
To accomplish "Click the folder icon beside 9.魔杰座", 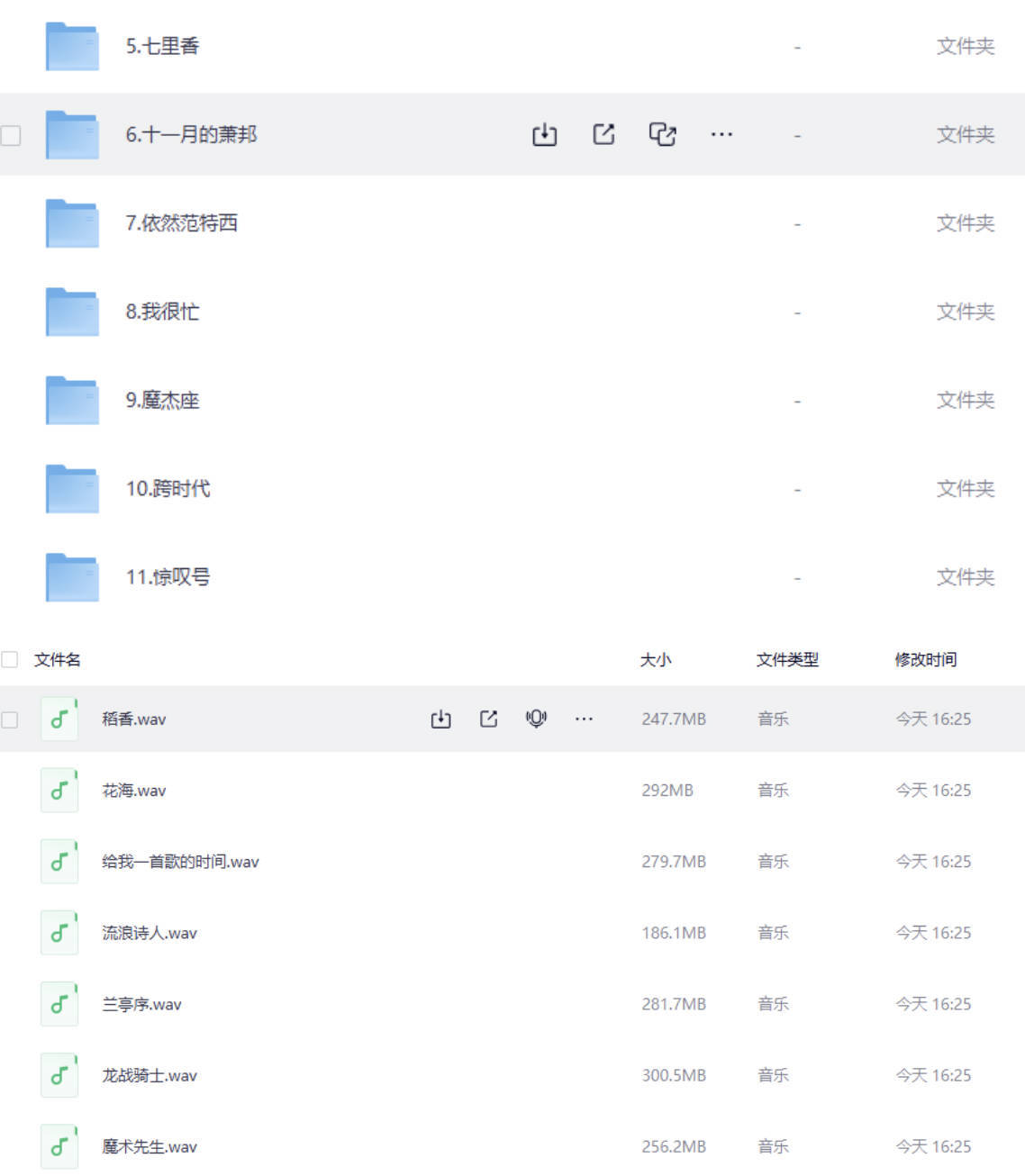I will [71, 400].
